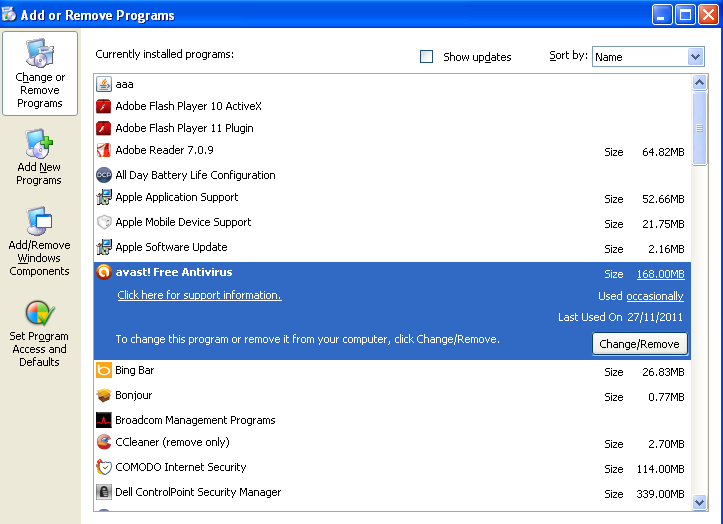723x524 pixels.
Task: Click the scrollbar down arrow
Action: 699,502
